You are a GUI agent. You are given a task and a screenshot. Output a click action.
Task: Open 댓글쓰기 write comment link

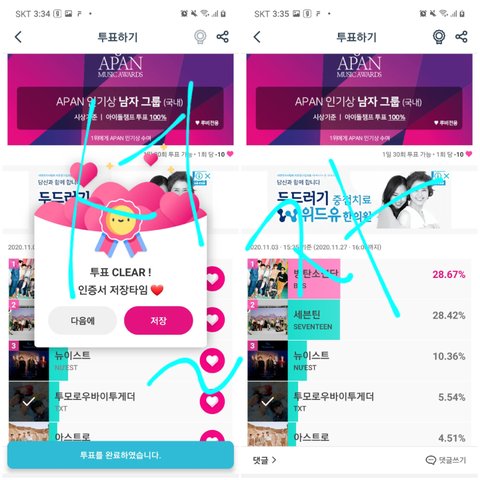tap(446, 460)
